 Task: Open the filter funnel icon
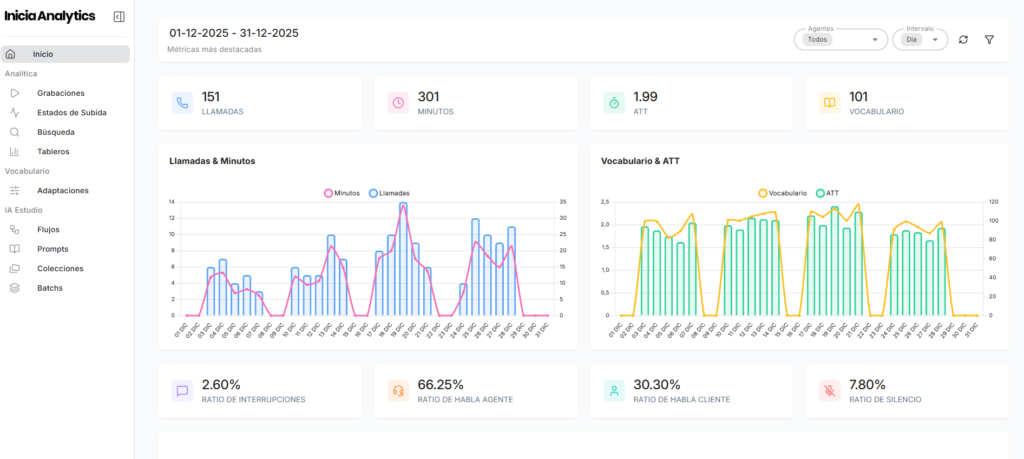pyautogui.click(x=989, y=40)
